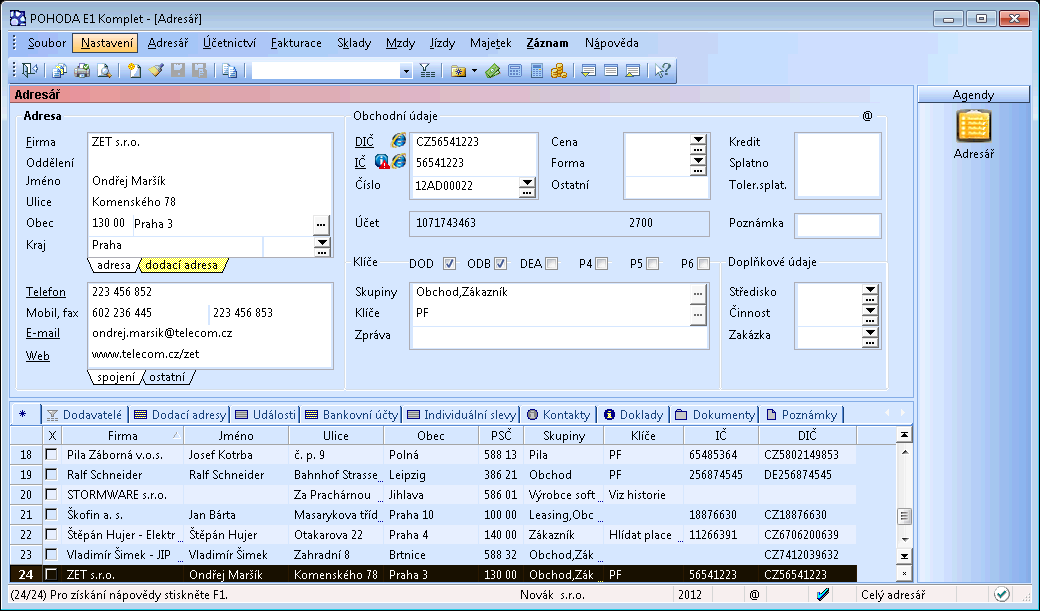Click the broom clear icon
1040x611 pixels.
click(x=156, y=70)
